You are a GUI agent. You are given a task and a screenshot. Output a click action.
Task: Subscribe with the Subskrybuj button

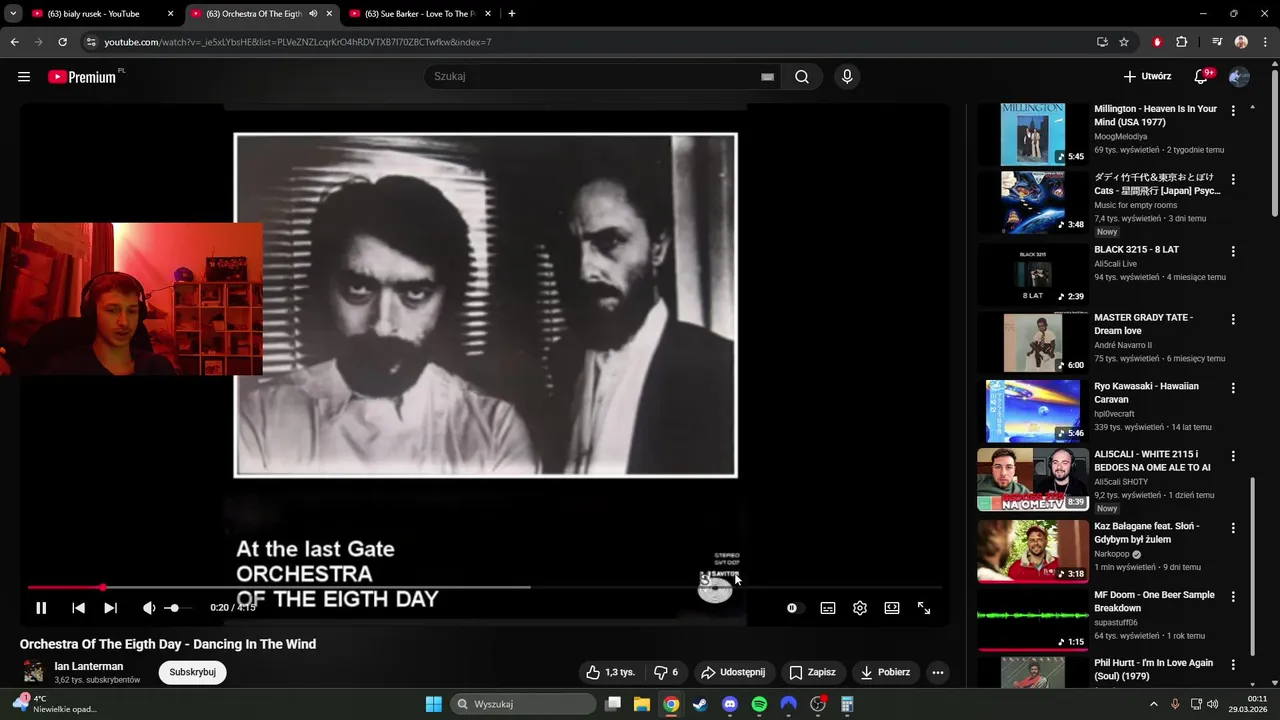(x=192, y=672)
